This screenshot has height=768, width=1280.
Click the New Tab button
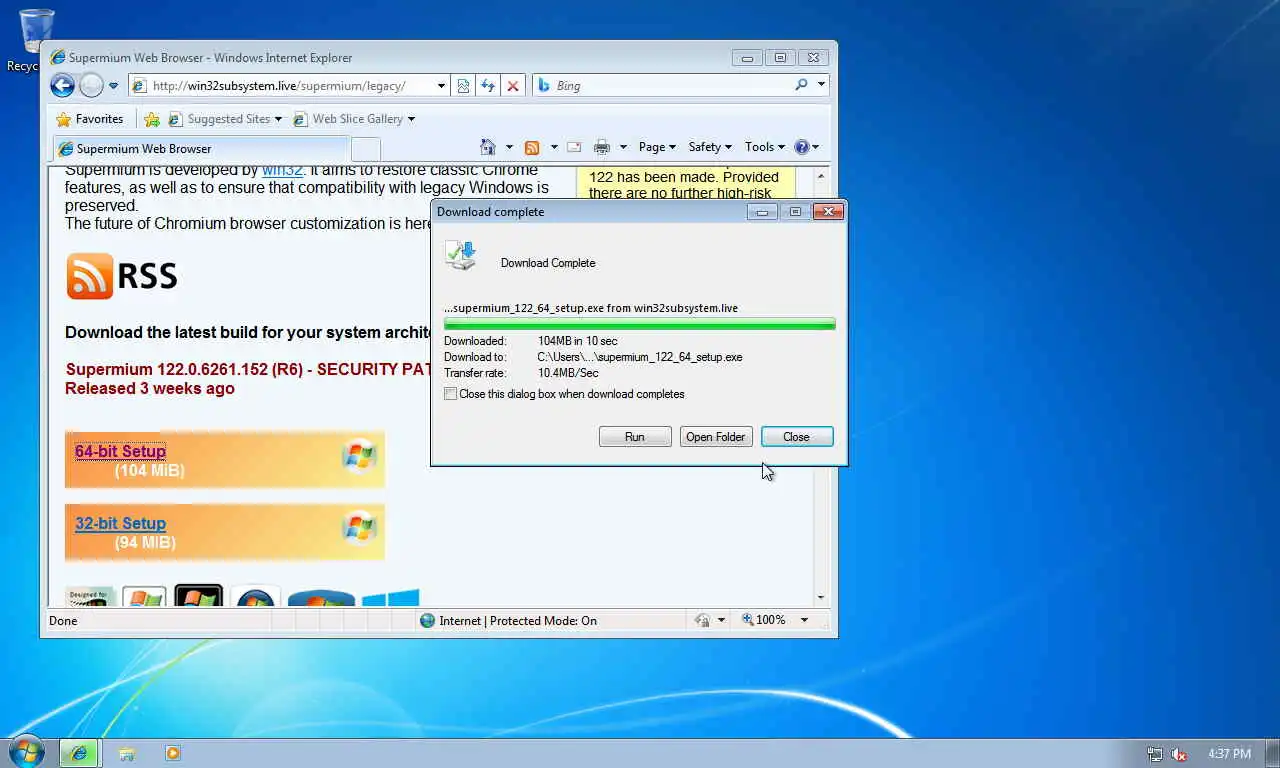[366, 149]
